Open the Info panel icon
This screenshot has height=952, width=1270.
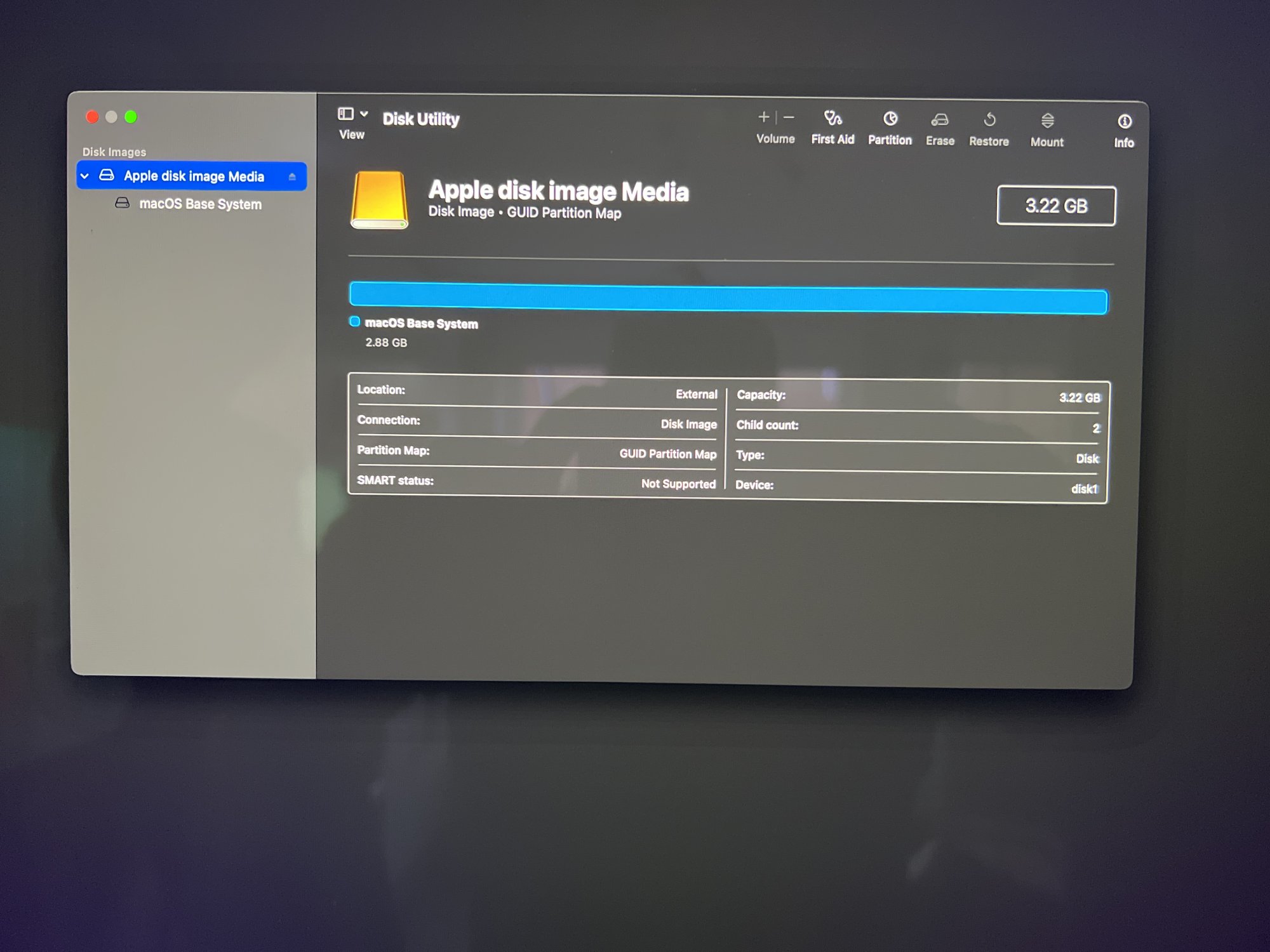tap(1124, 121)
